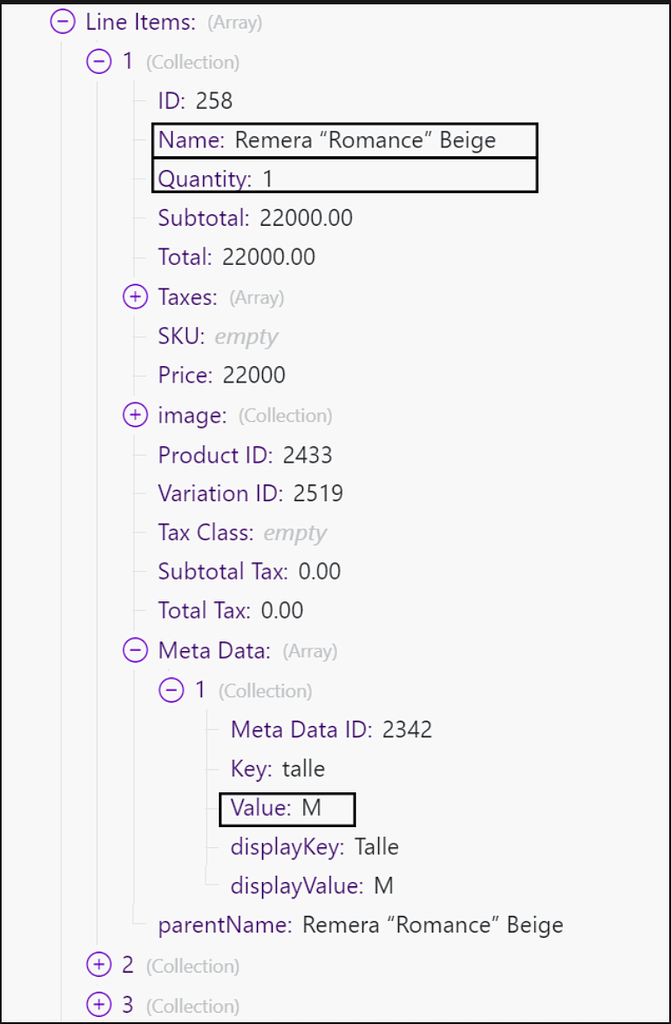The height and width of the screenshot is (1024, 671).
Task: Expand collection 3
Action: pyautogui.click(x=98, y=1004)
